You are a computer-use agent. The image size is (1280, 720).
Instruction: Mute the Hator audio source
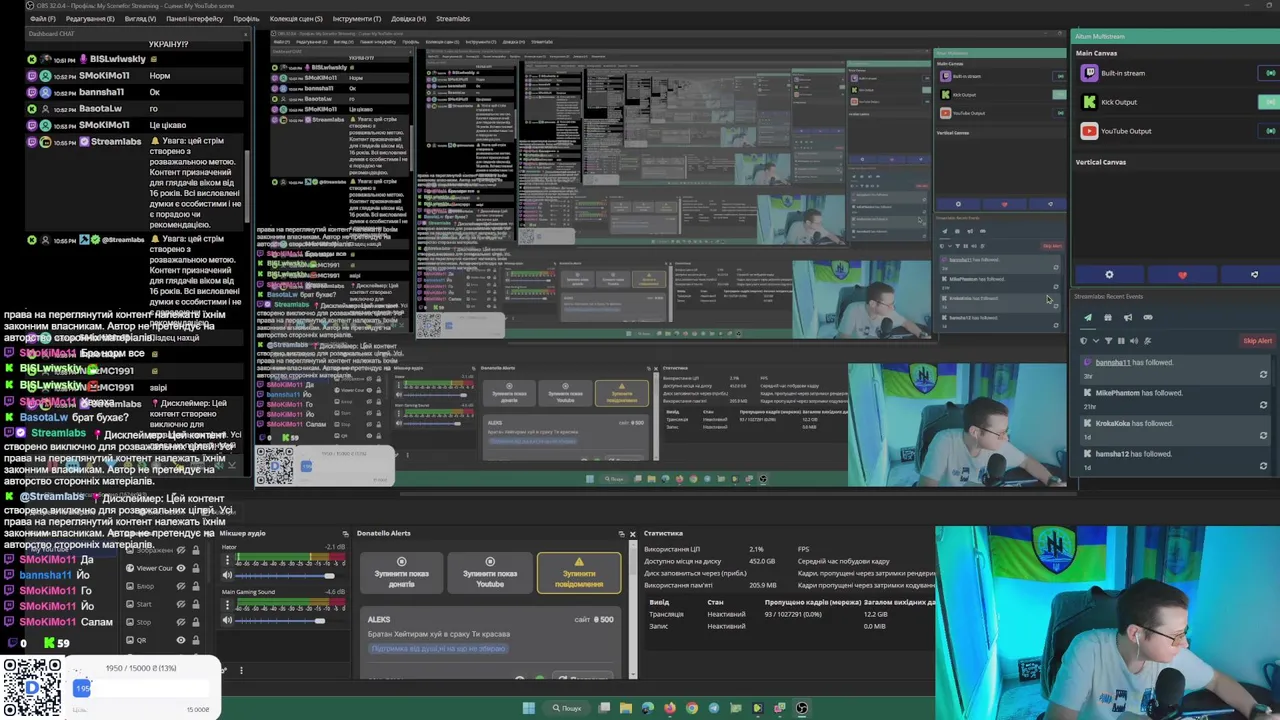click(227, 575)
